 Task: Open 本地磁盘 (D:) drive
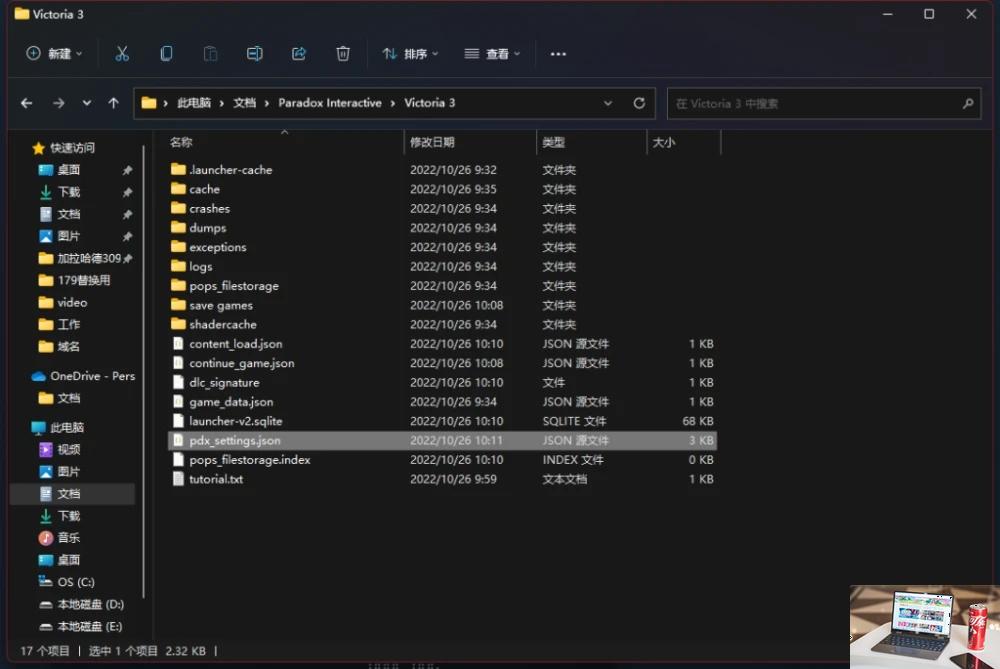[x=90, y=604]
